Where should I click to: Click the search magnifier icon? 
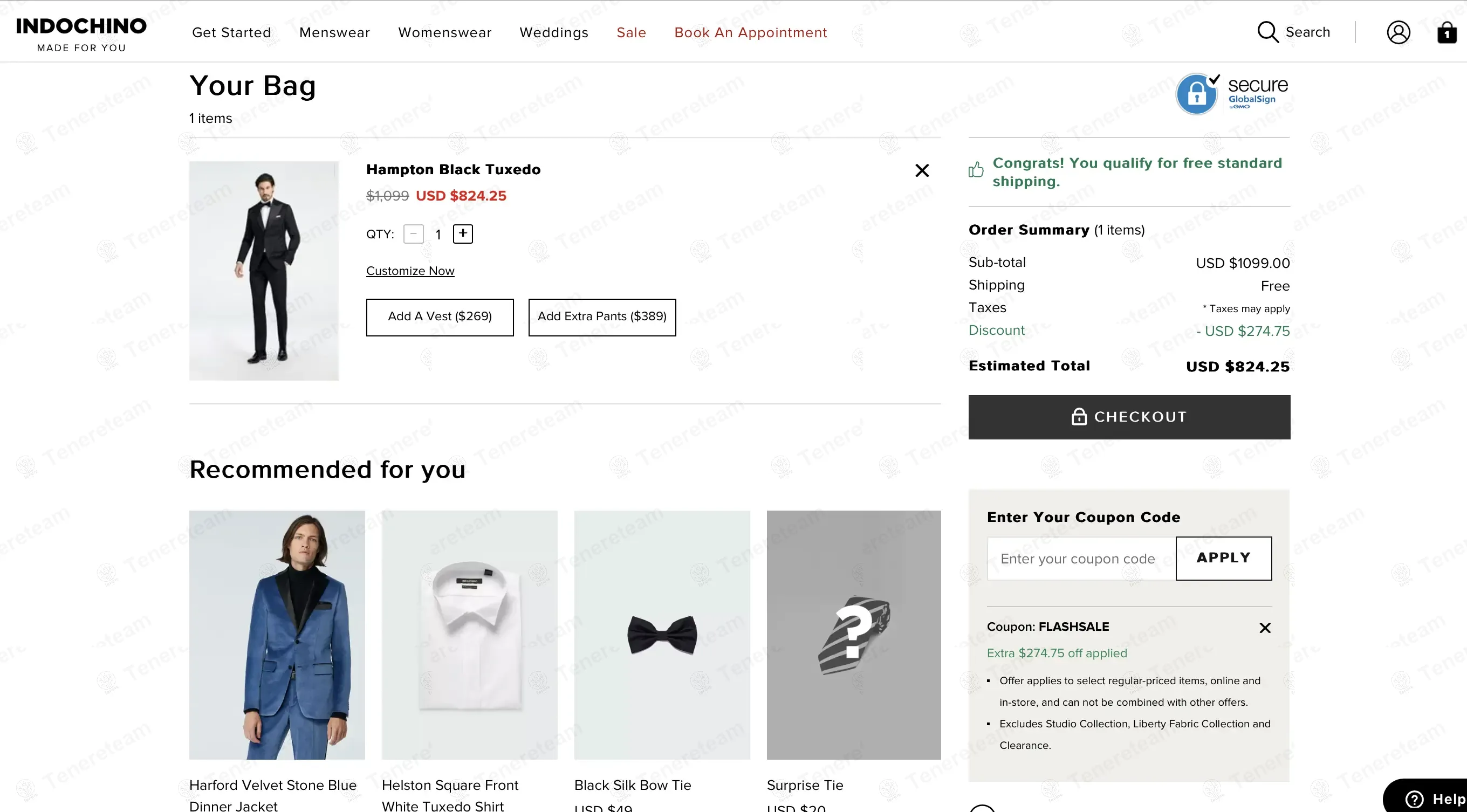point(1267,32)
